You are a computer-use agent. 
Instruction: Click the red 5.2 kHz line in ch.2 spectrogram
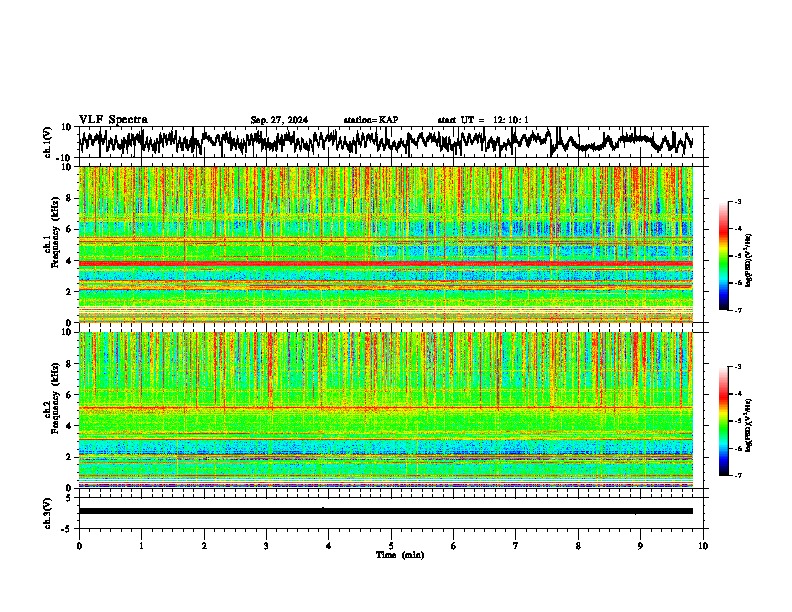tap(386, 407)
